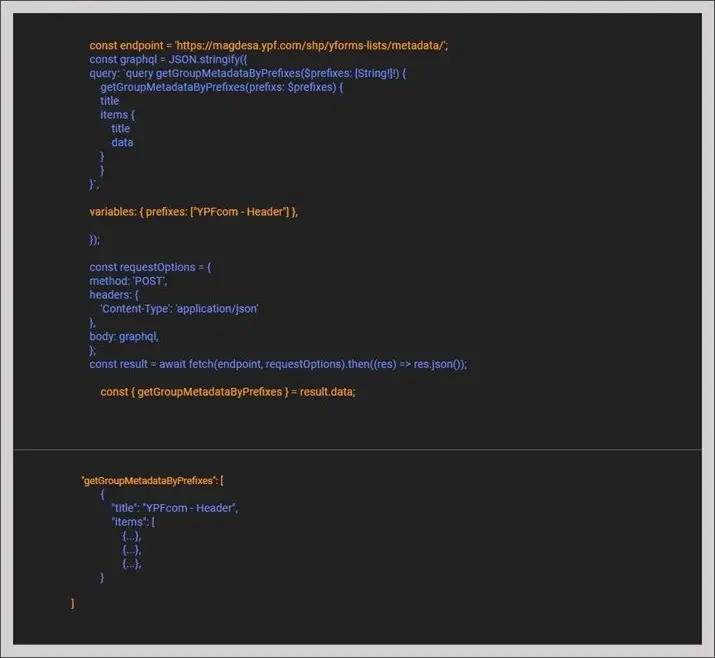Click the variables line with prefixes array
This screenshot has width=715, height=658.
pyautogui.click(x=194, y=212)
